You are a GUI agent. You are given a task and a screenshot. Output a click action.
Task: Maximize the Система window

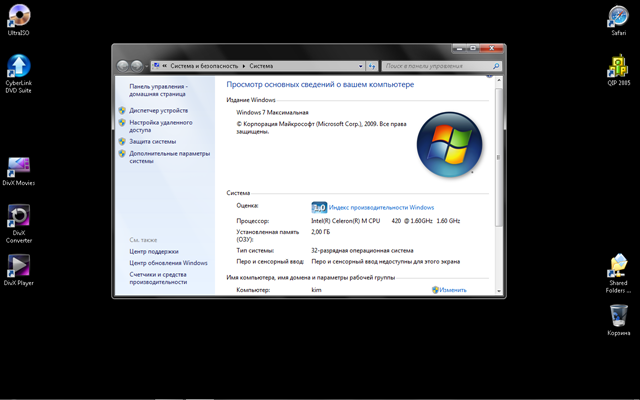pos(473,48)
